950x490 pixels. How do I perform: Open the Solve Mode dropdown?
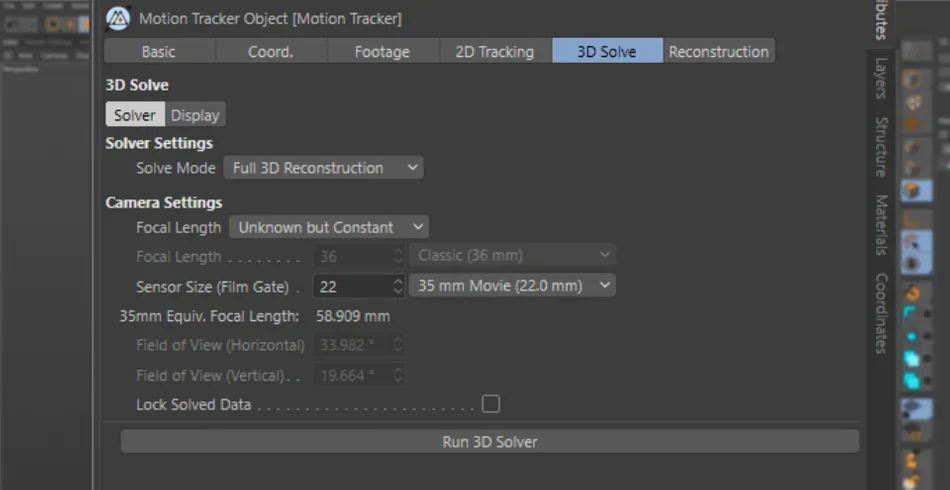click(324, 168)
